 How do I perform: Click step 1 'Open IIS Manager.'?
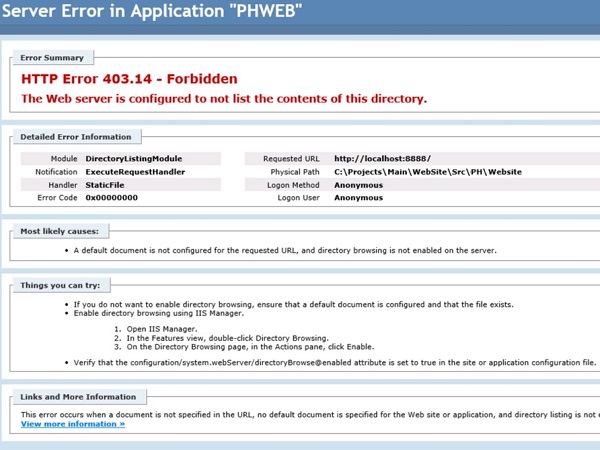coord(162,329)
